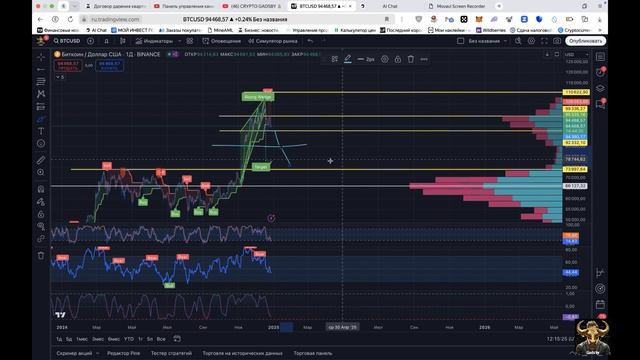Click the Опубликовать publish button

click(x=585, y=41)
